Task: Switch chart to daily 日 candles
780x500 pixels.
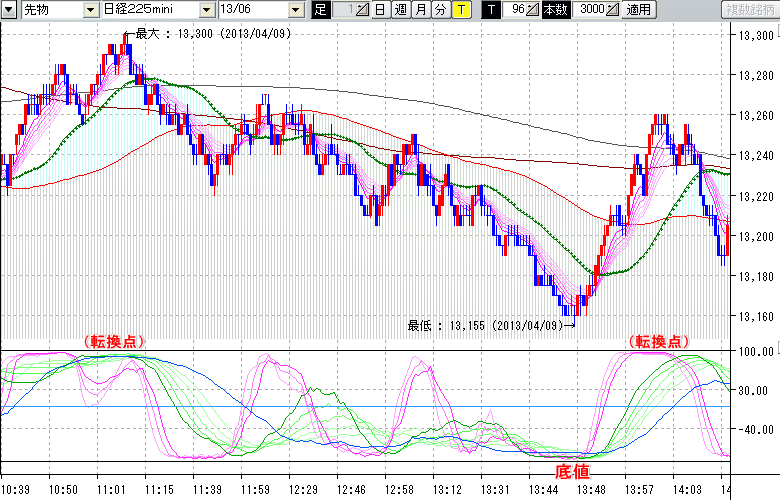Action: (x=381, y=9)
